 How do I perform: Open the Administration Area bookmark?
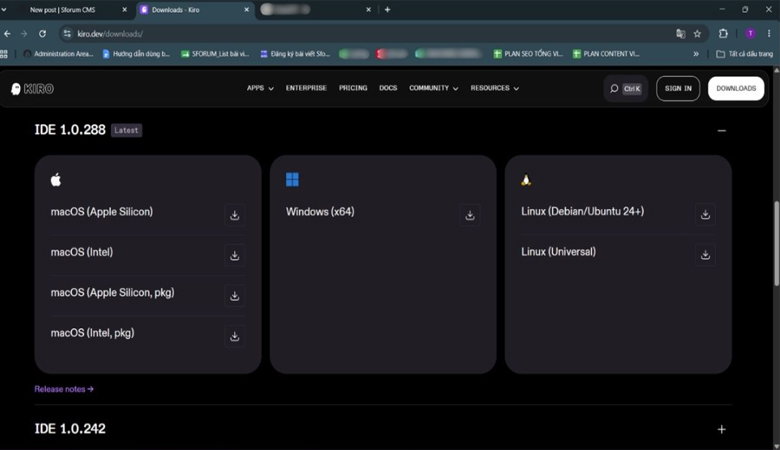[58, 54]
